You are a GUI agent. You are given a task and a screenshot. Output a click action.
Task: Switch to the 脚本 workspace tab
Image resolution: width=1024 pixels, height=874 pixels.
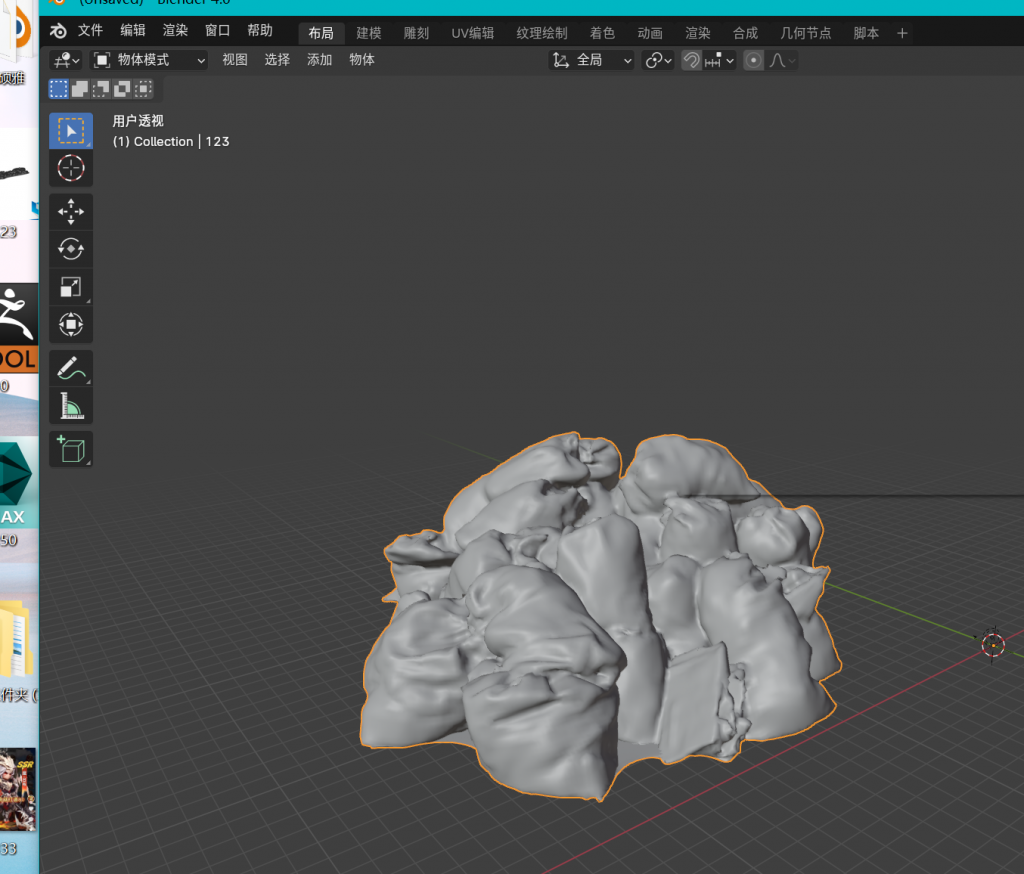coord(867,33)
